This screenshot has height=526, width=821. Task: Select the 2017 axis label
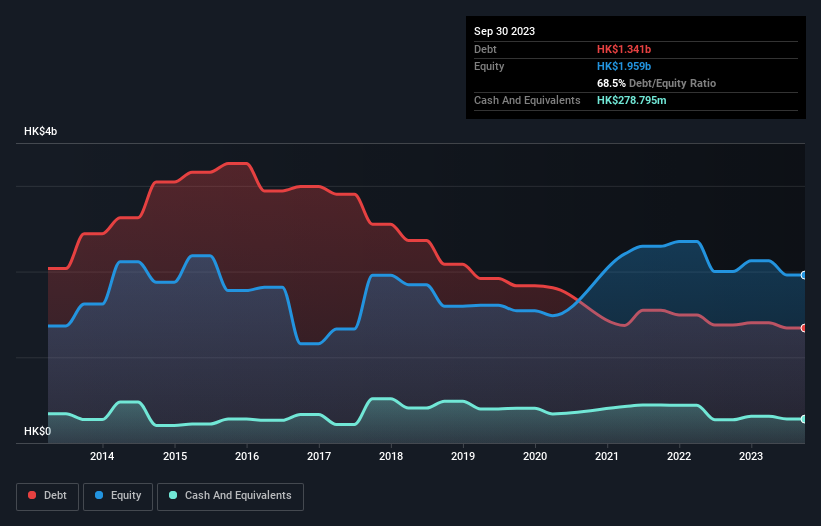(x=318, y=456)
